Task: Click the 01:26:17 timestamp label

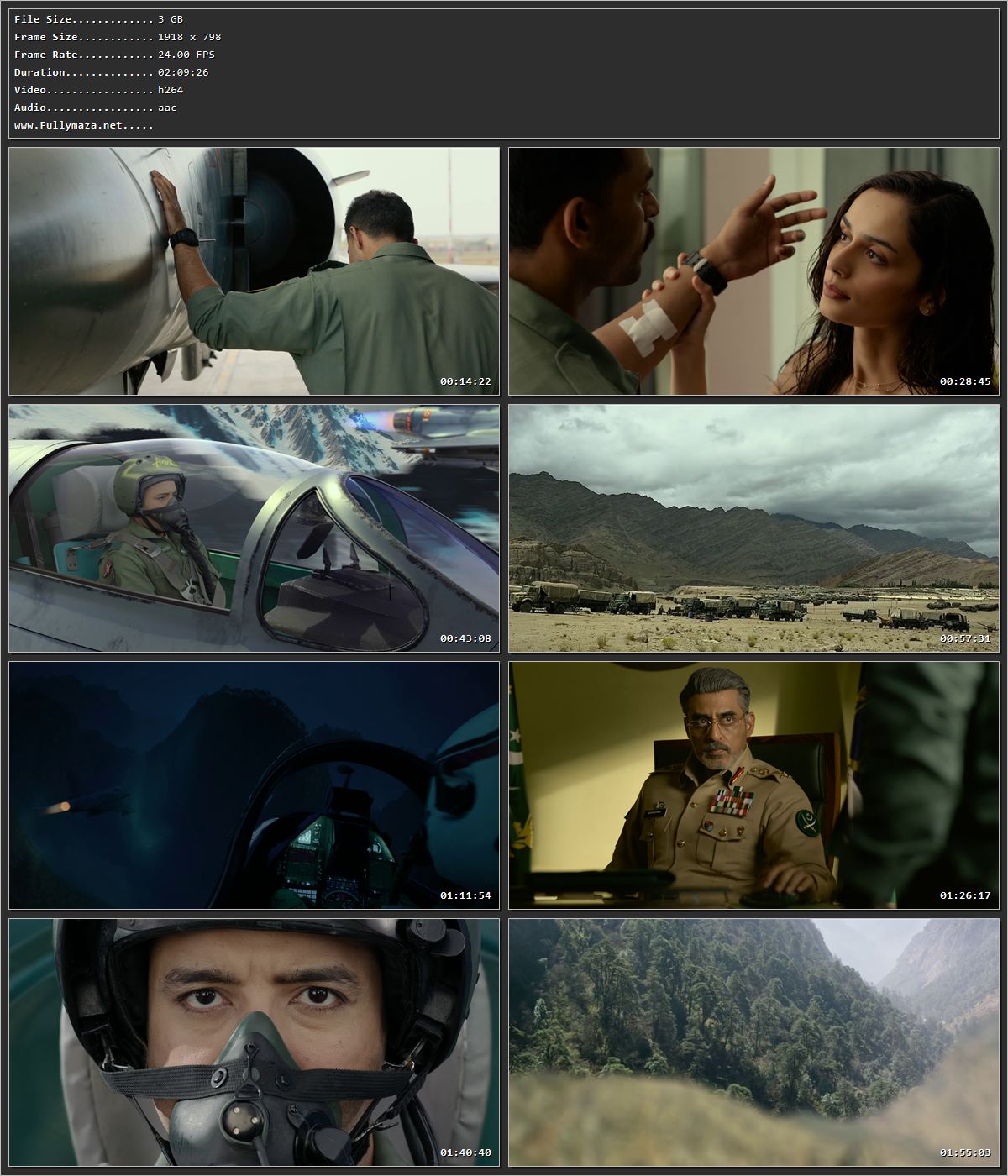Action: click(x=965, y=895)
